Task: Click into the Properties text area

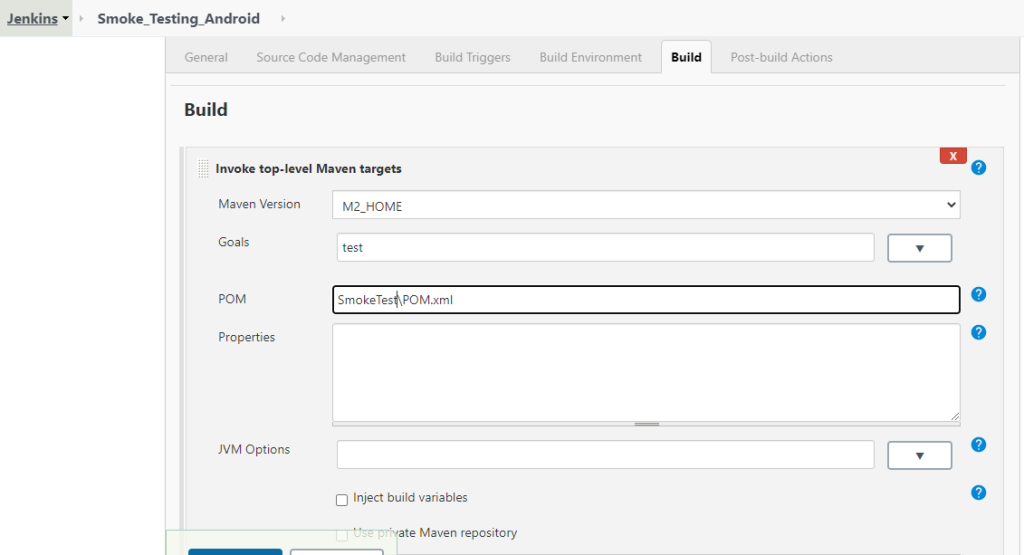Action: point(646,373)
